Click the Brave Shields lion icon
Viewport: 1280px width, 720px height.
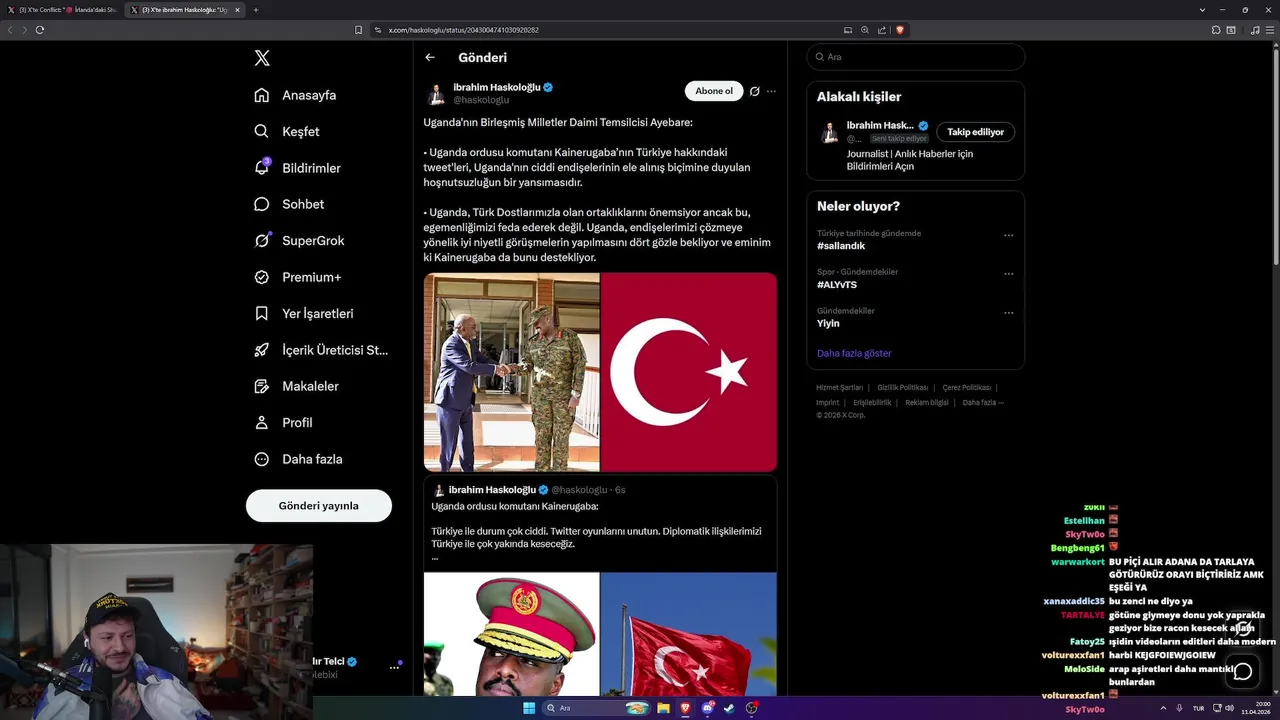(x=900, y=30)
